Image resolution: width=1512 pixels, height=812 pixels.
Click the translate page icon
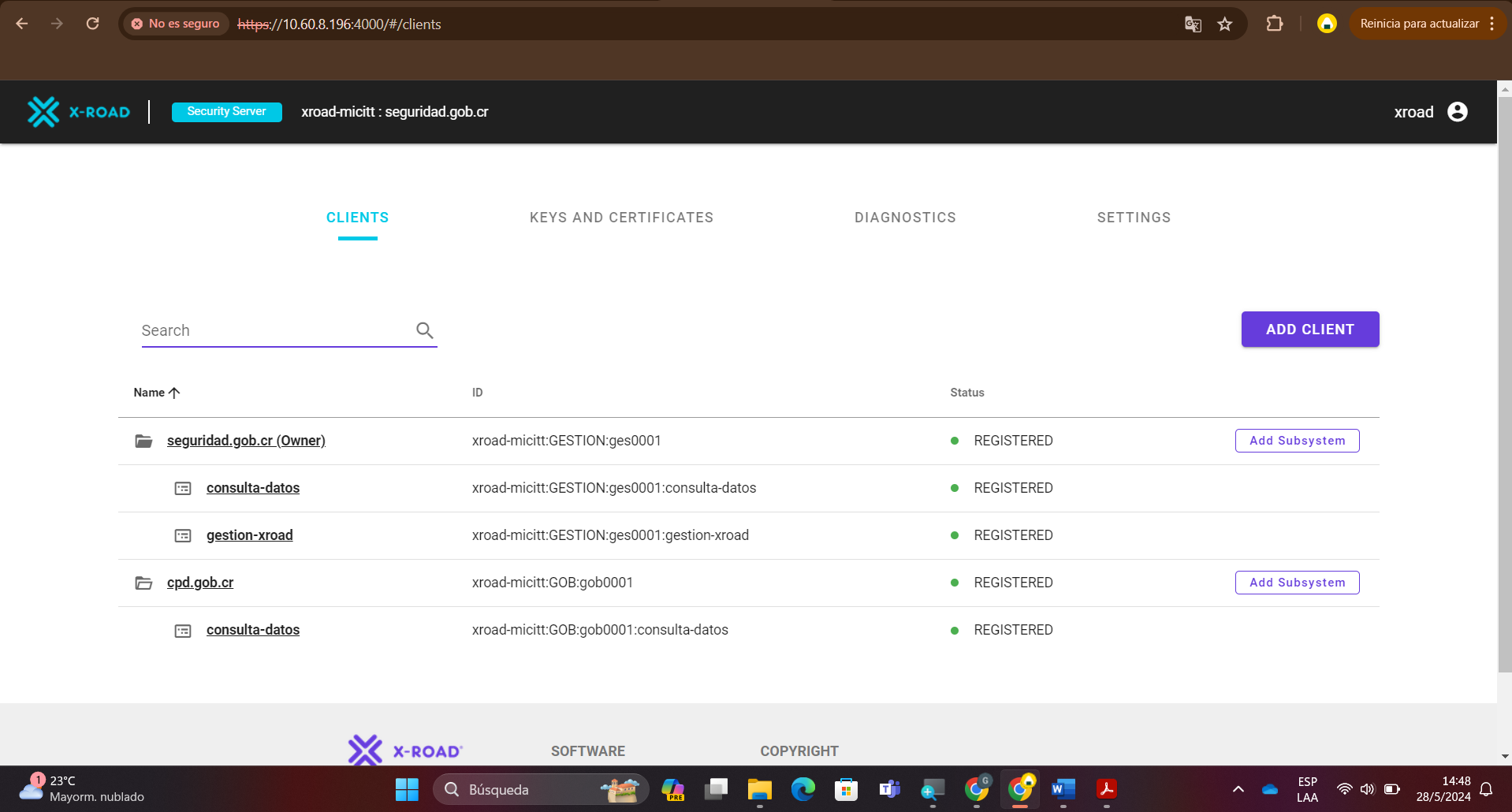1193,24
